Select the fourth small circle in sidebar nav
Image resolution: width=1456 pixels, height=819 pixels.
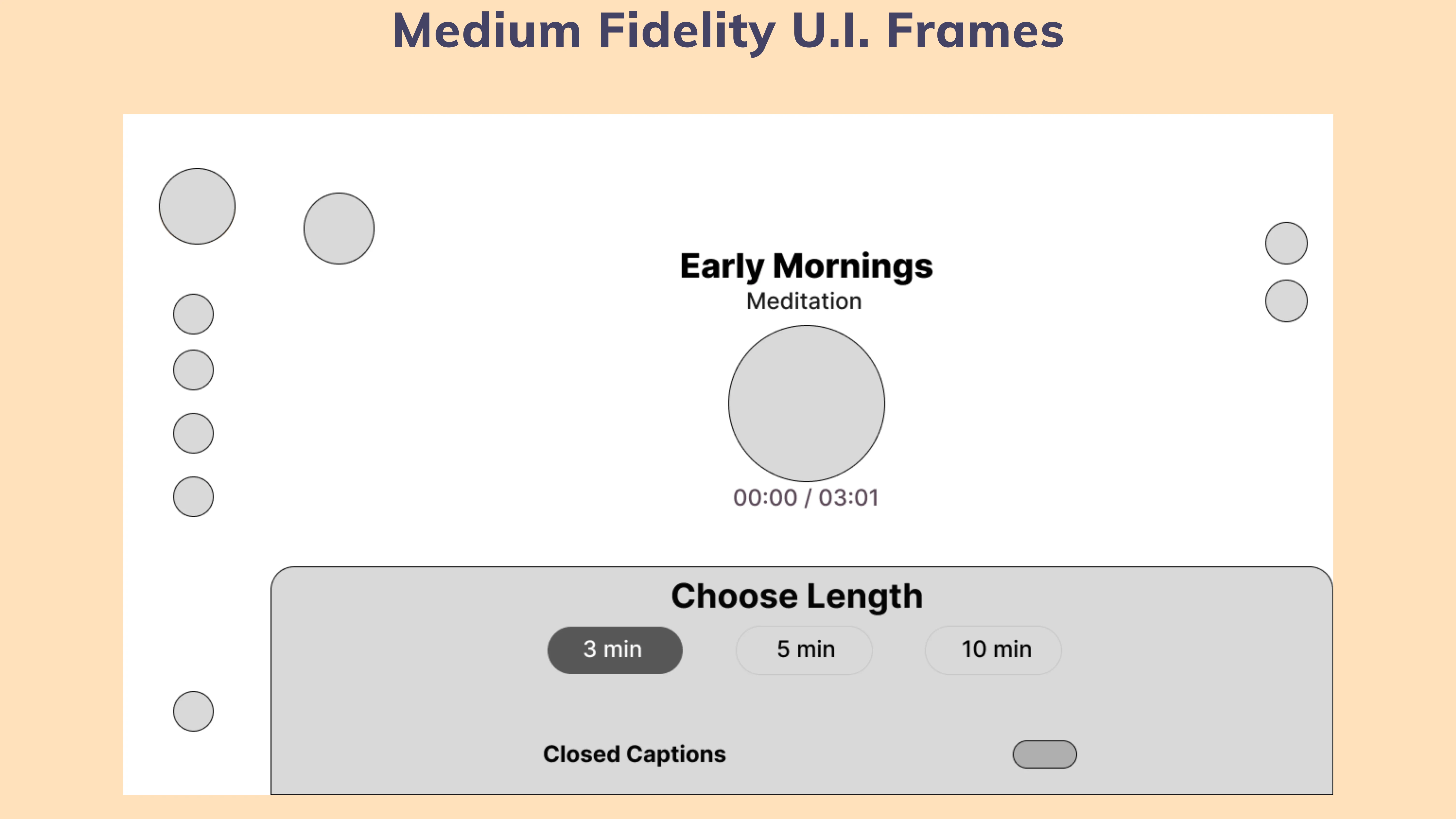pos(193,496)
